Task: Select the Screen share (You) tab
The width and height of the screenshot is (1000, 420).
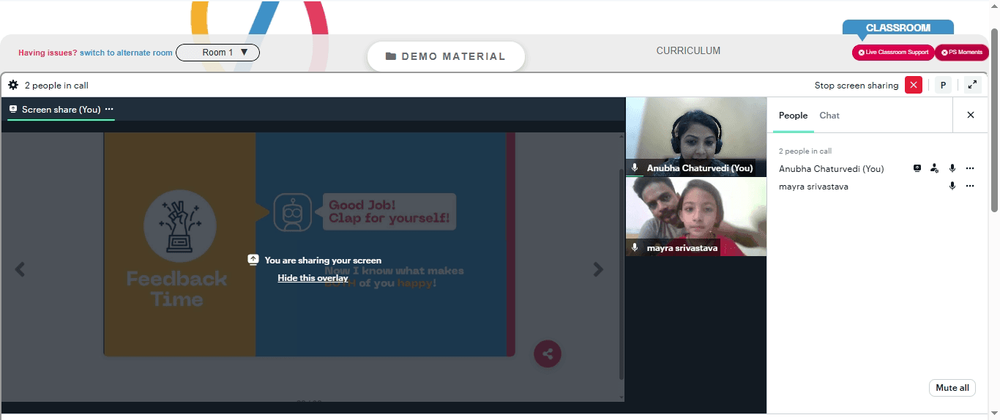Action: [x=61, y=110]
